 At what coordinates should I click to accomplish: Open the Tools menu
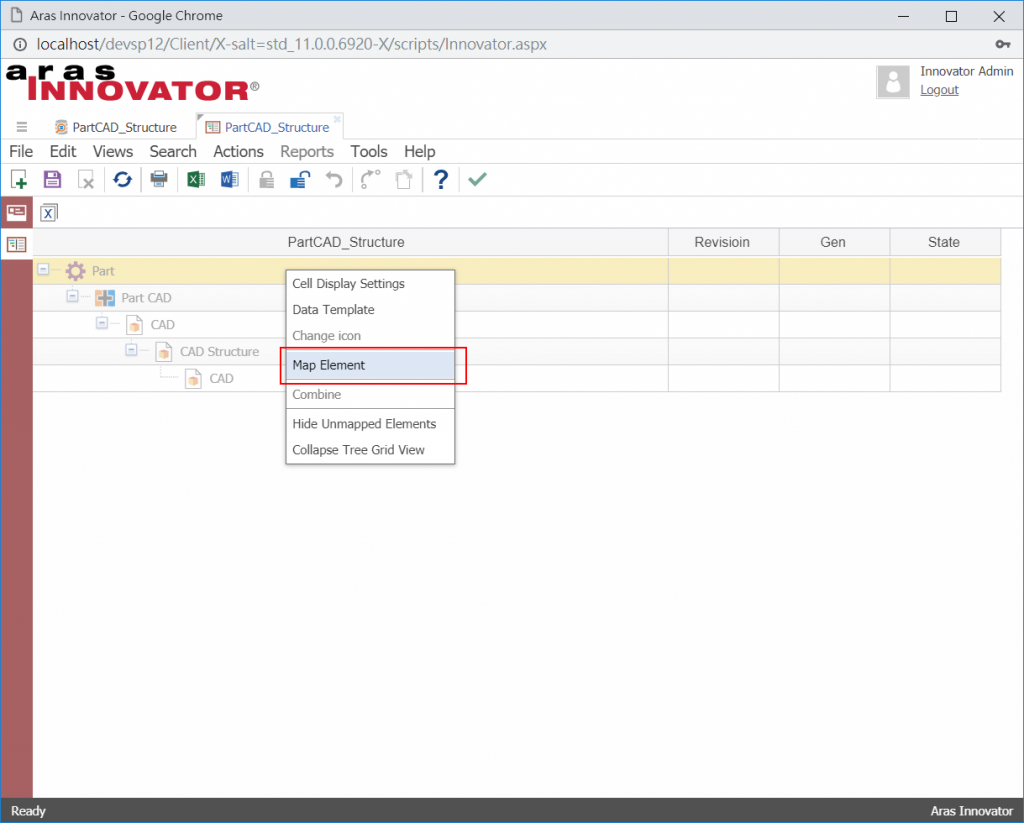[x=369, y=152]
